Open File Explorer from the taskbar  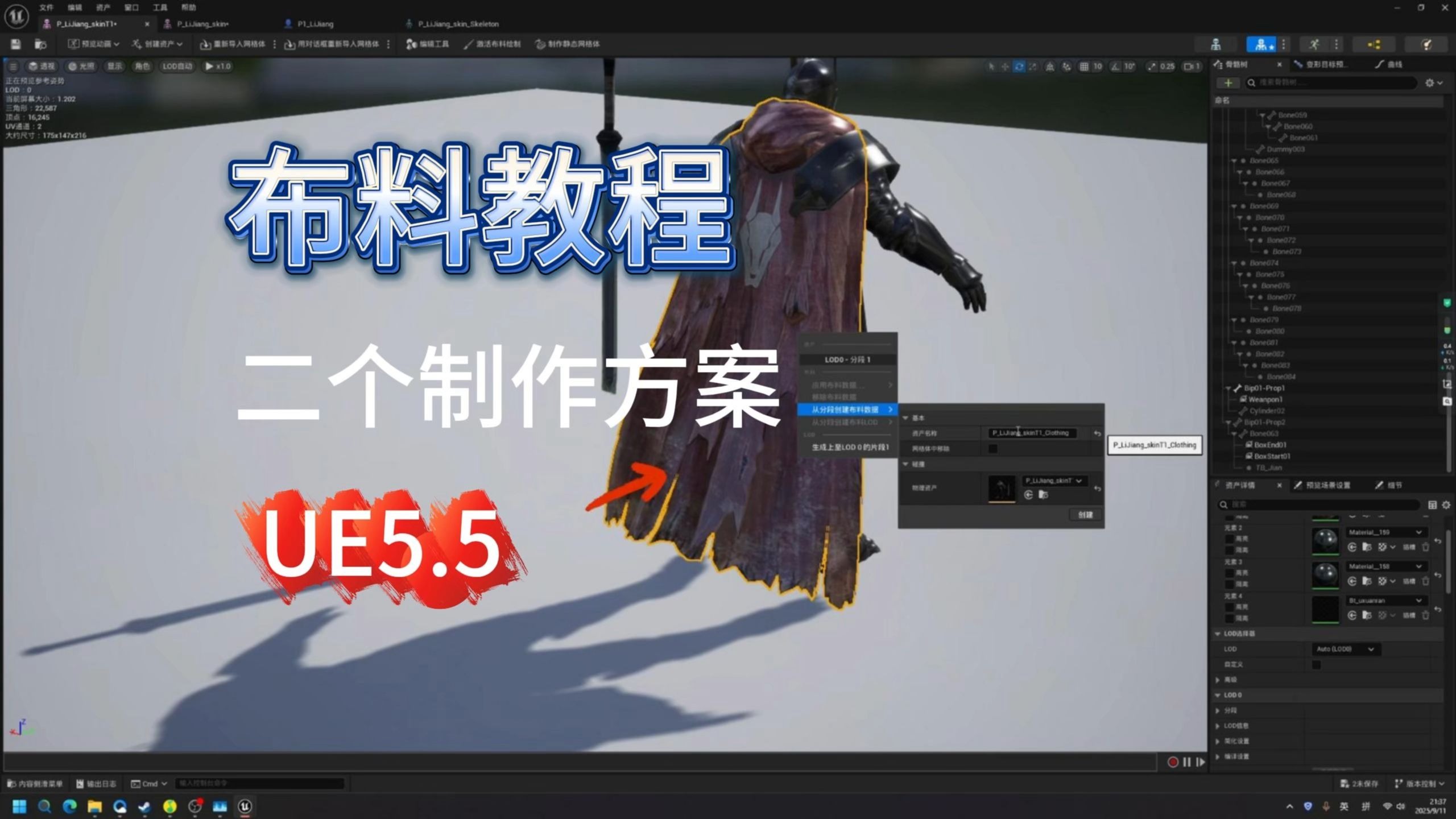[x=94, y=806]
